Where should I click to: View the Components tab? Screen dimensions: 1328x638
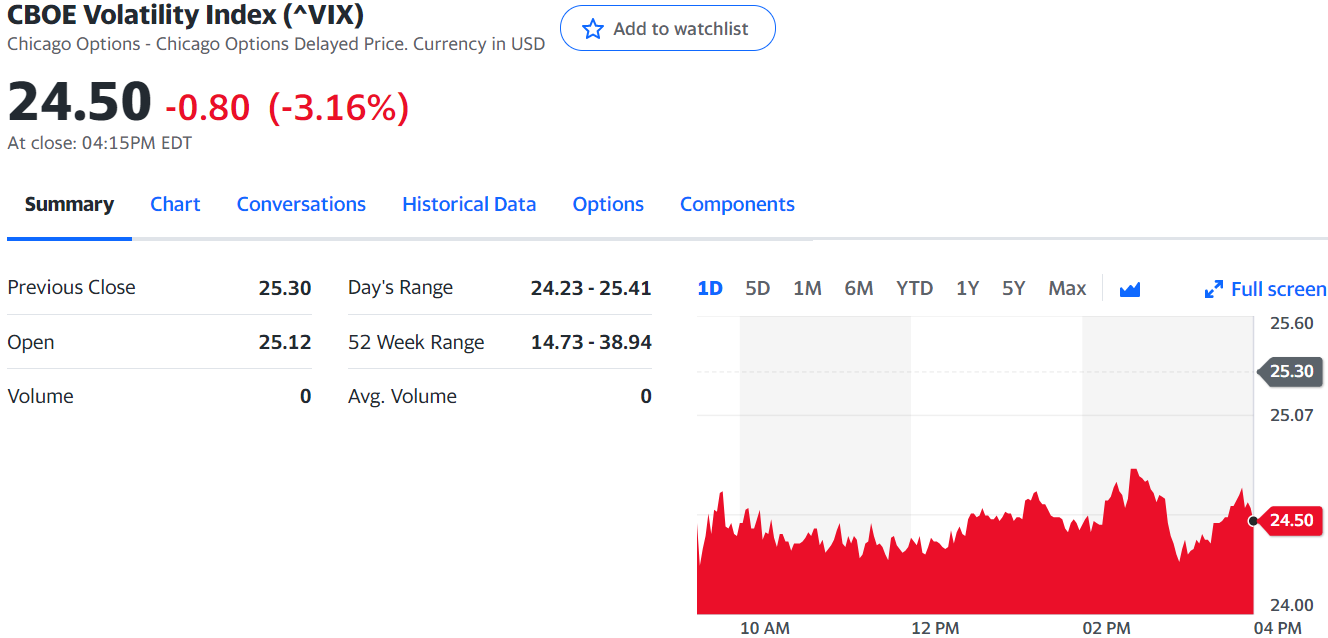coord(737,204)
